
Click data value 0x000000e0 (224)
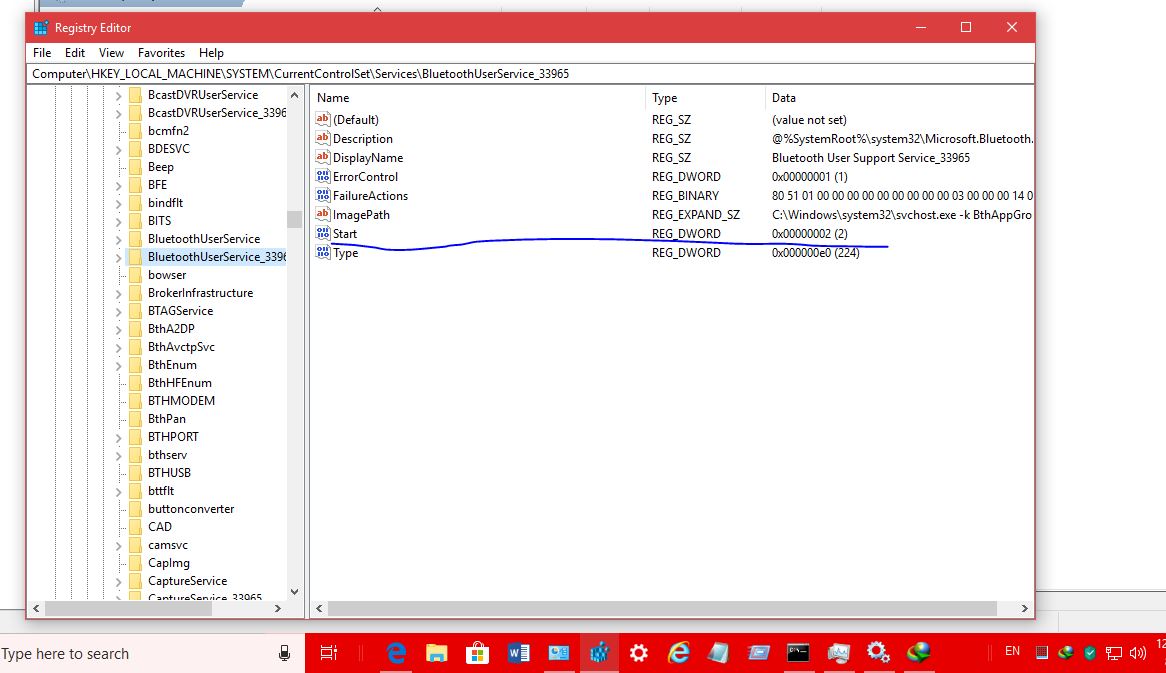tap(816, 253)
